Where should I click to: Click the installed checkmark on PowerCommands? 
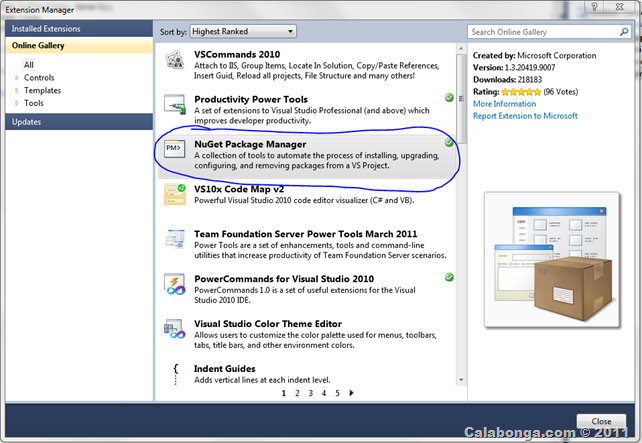tap(449, 277)
